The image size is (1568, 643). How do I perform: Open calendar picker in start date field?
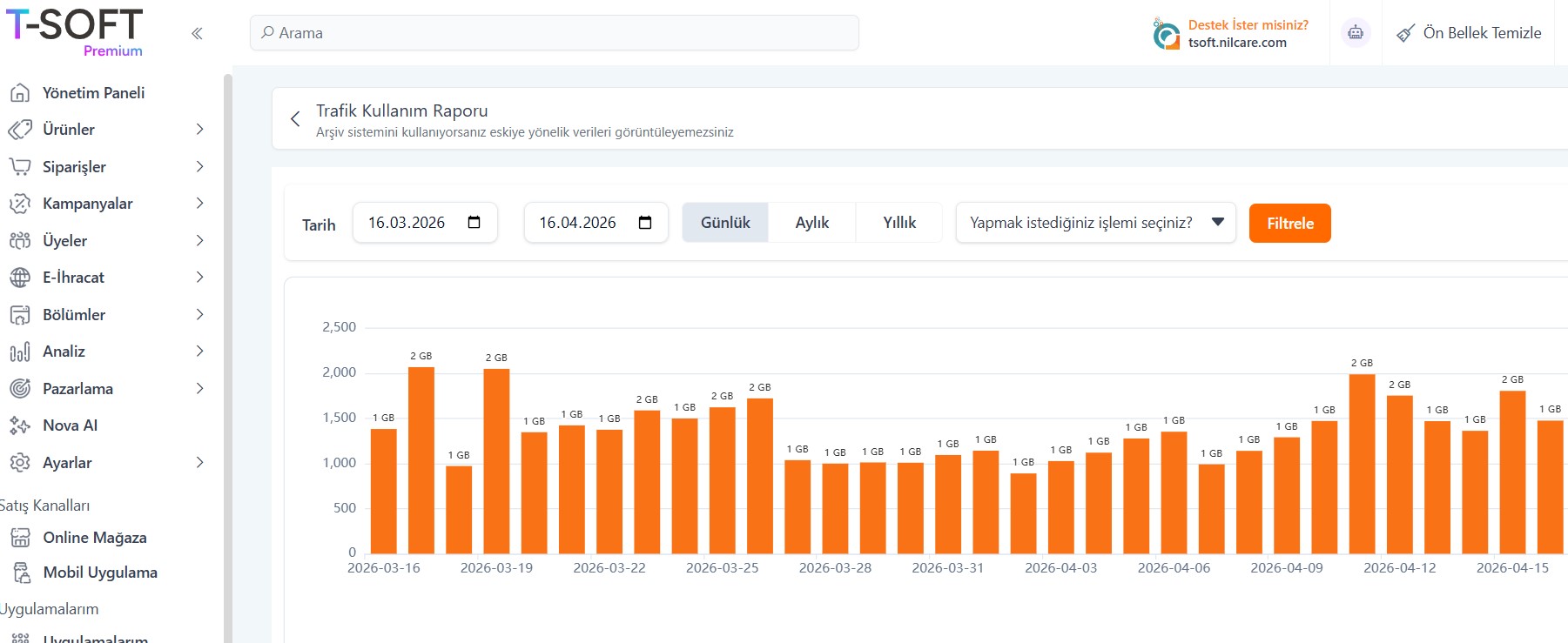(x=474, y=223)
